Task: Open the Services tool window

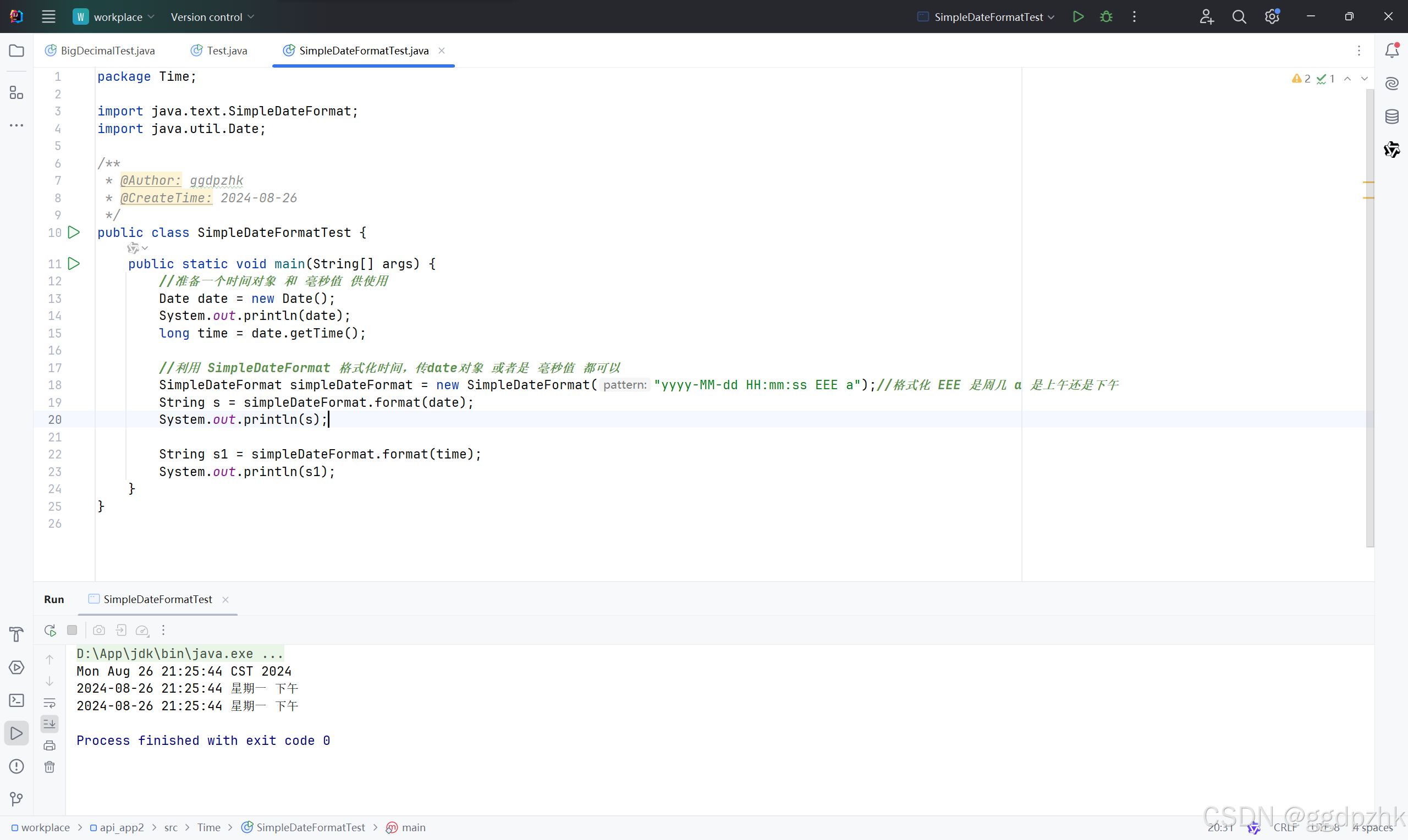Action: (x=16, y=667)
